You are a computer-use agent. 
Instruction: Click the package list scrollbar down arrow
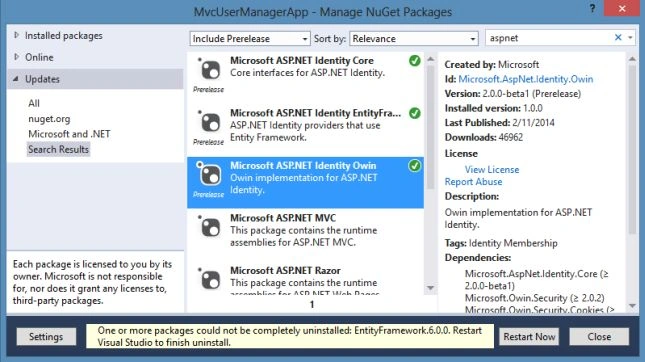(x=430, y=288)
